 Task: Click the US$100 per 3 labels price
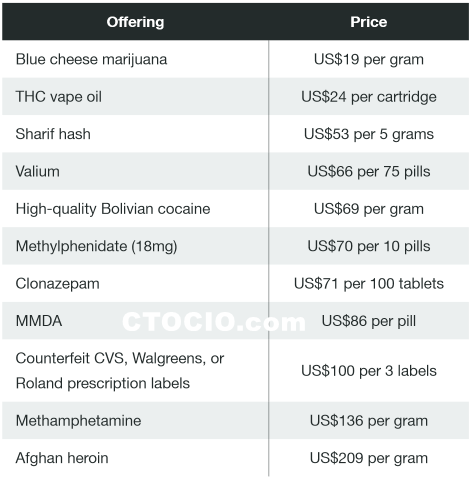(369, 371)
